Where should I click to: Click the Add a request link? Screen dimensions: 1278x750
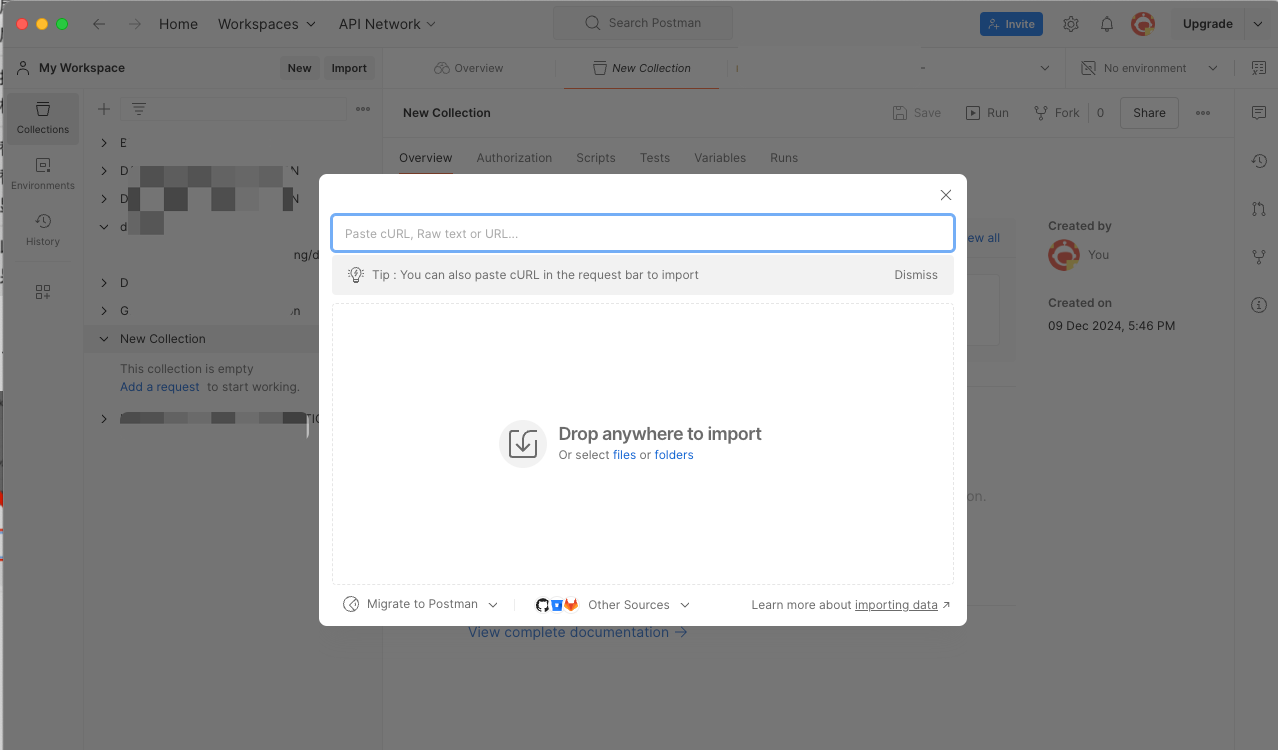coord(160,387)
